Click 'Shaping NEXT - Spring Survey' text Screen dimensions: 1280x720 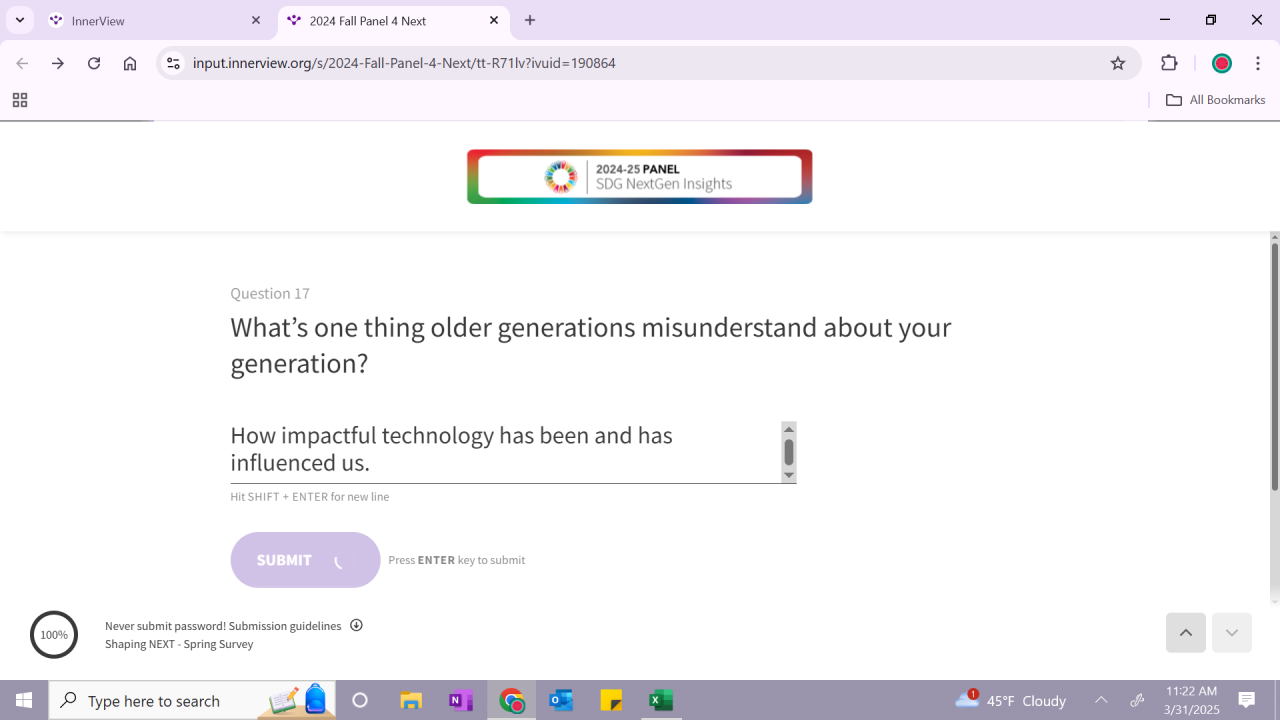179,644
